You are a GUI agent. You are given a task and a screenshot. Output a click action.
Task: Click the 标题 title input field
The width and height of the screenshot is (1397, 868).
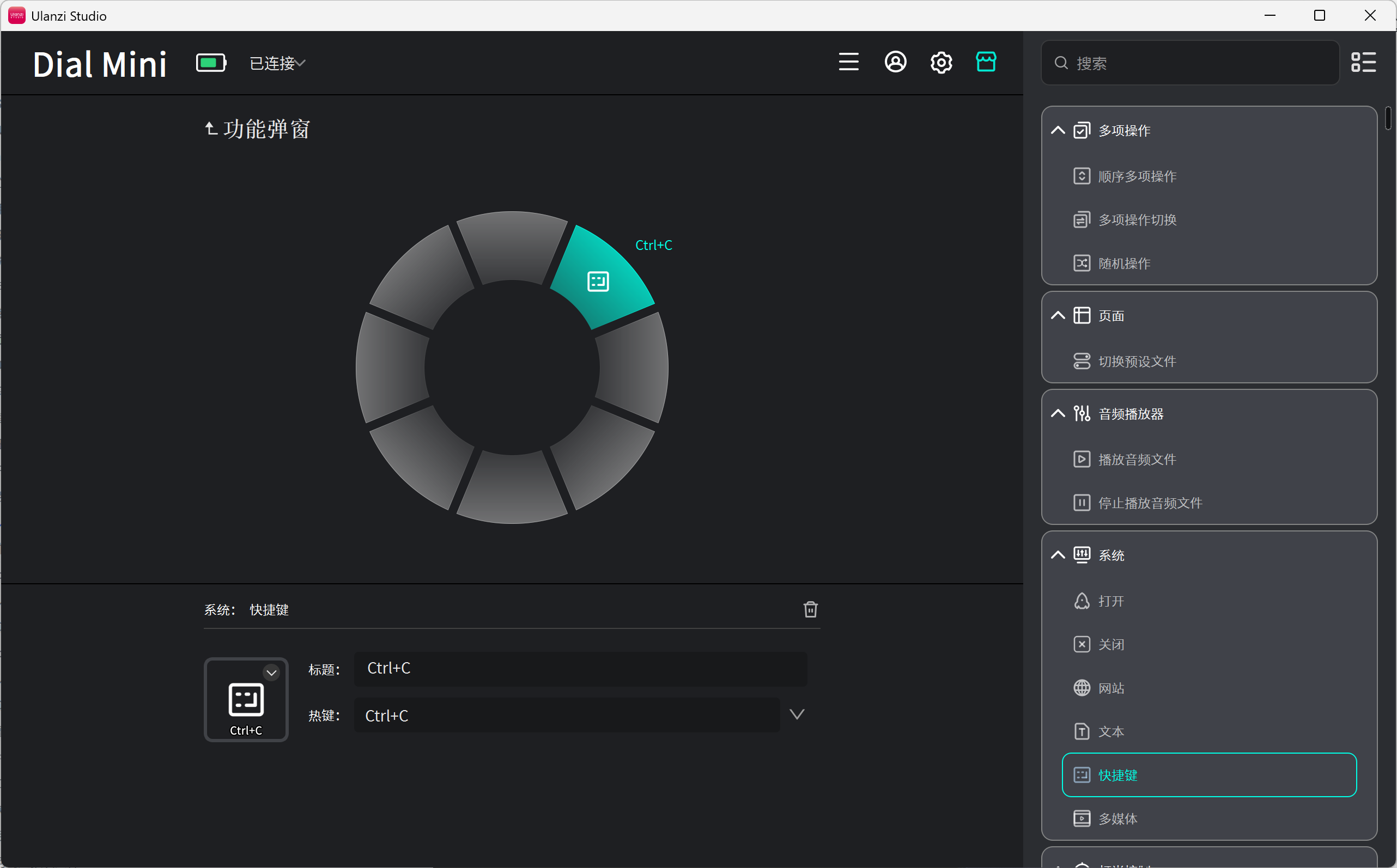(x=581, y=669)
